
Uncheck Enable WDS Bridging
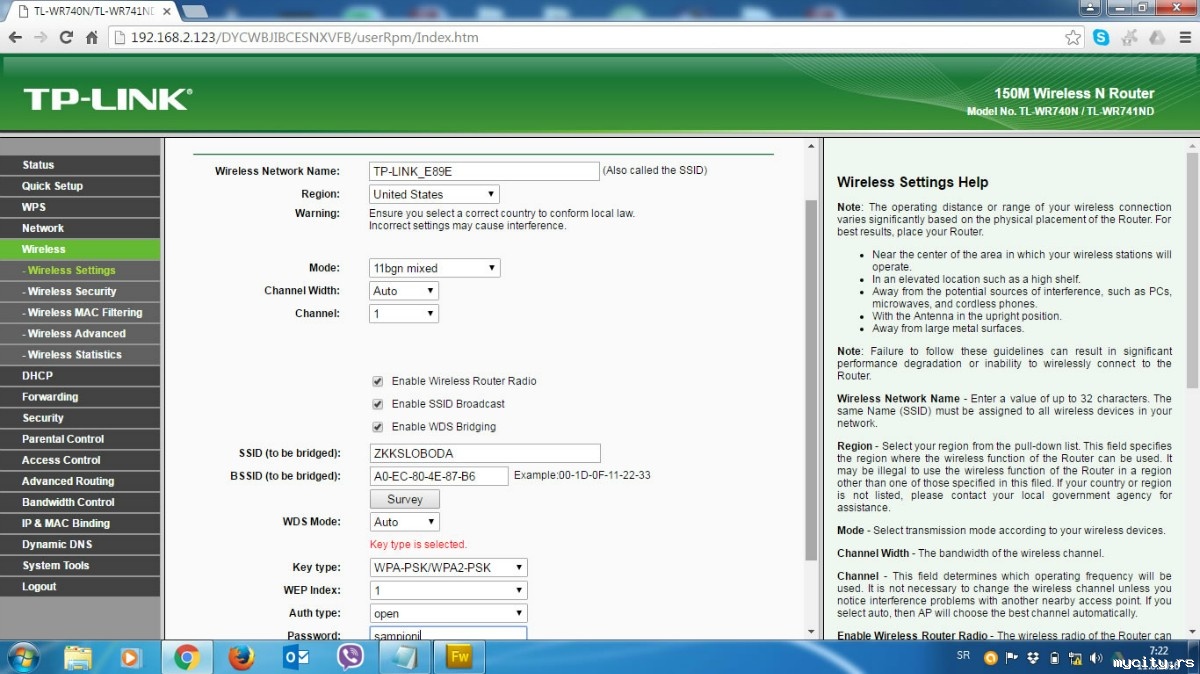coord(378,427)
